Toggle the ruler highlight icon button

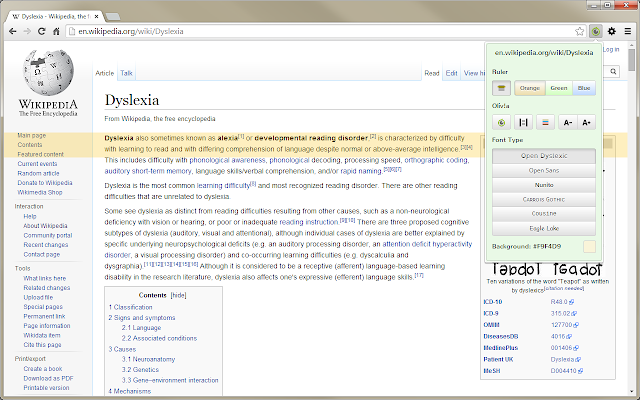coord(501,88)
